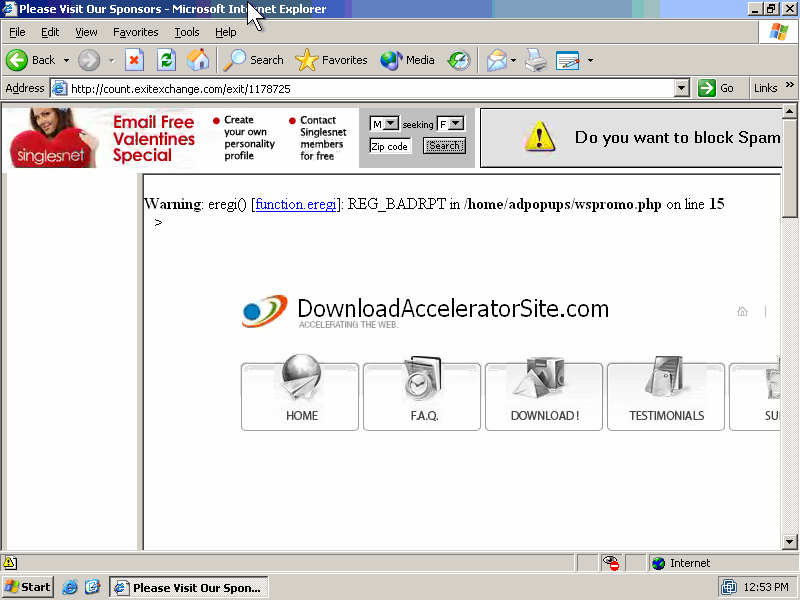800x600 pixels.
Task: Expand the address bar URL dropdown
Action: (x=682, y=88)
